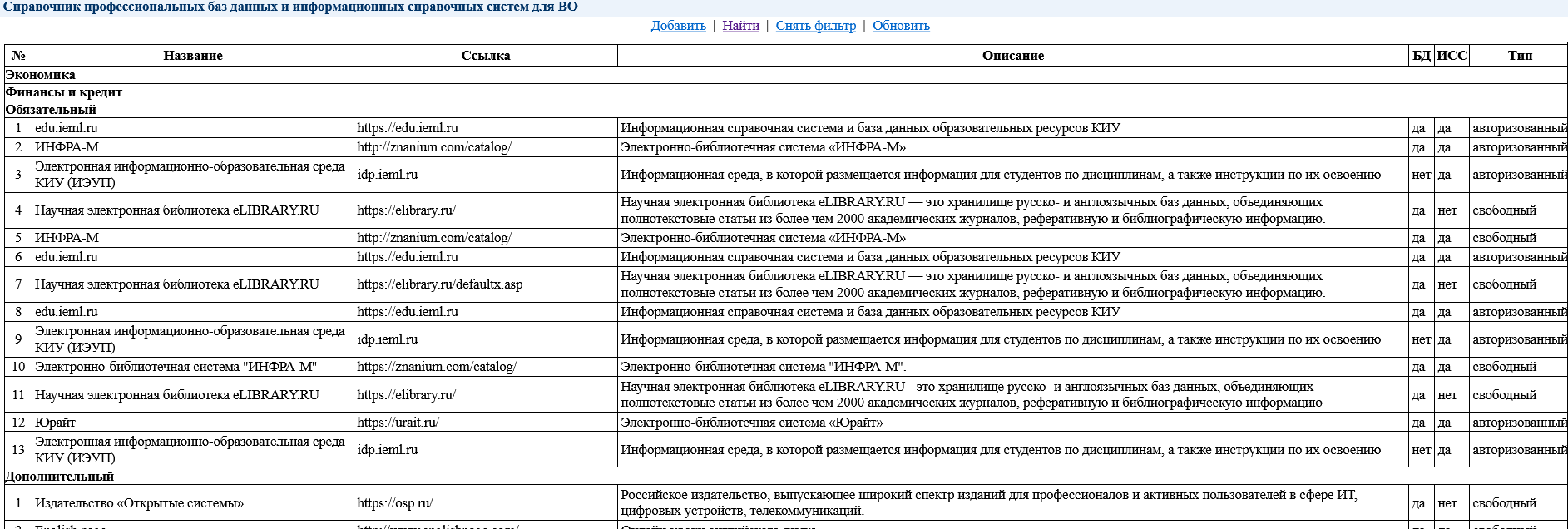Screen dimensions: 1568x529
Task: Click name cell "edu.ieml.ru" in Обязательный row 1
Action: click(x=193, y=128)
